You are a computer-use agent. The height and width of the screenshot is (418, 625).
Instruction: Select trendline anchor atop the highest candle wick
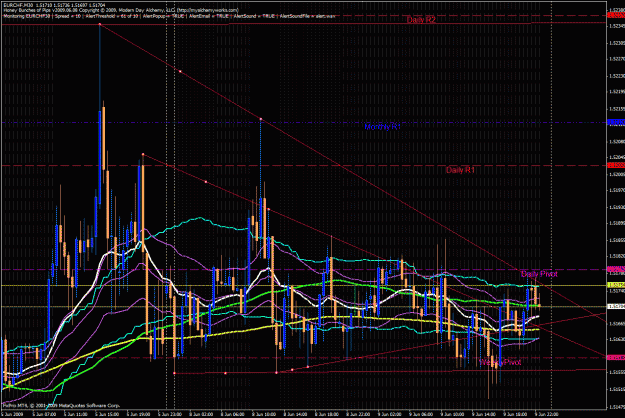pyautogui.click(x=100, y=24)
